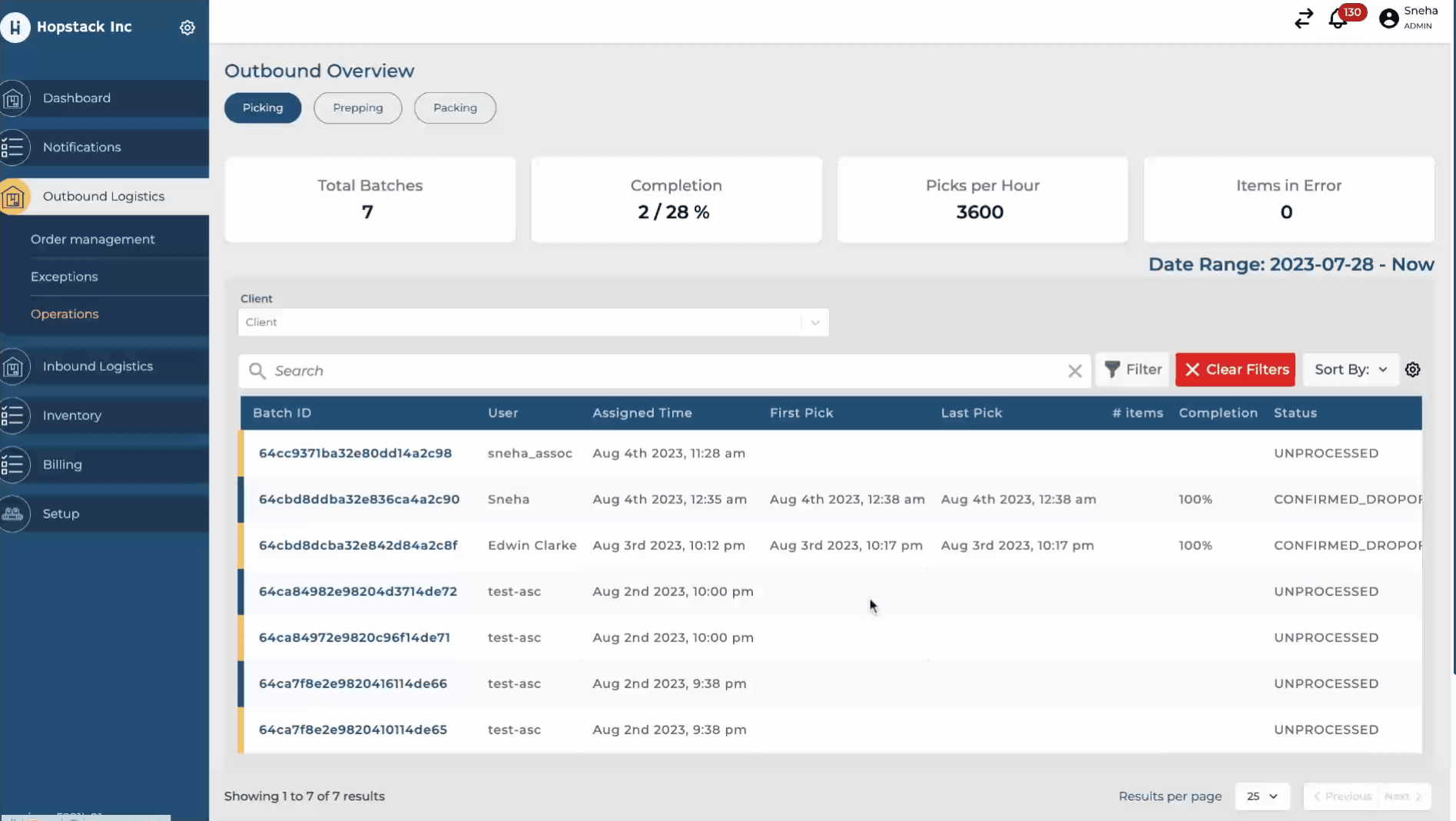Change results per page dropdown
Screen dimensions: 1456x821
[1262, 796]
